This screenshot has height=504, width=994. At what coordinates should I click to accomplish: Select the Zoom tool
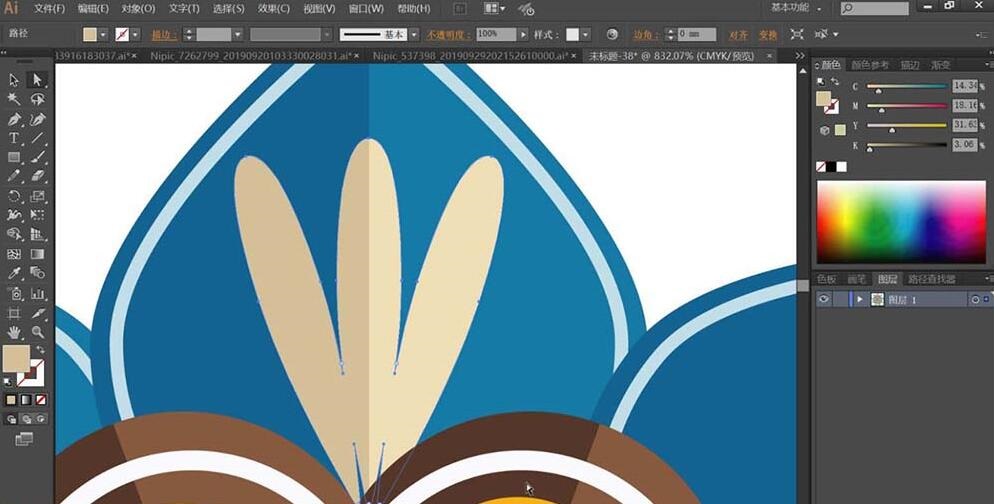coord(37,332)
